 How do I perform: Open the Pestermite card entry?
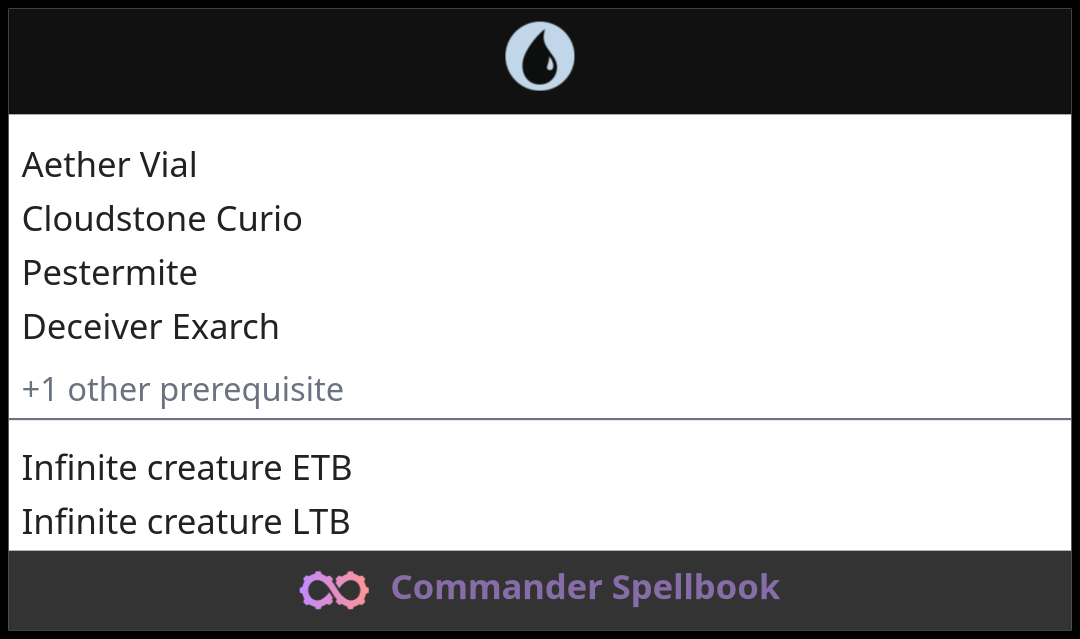(x=110, y=273)
